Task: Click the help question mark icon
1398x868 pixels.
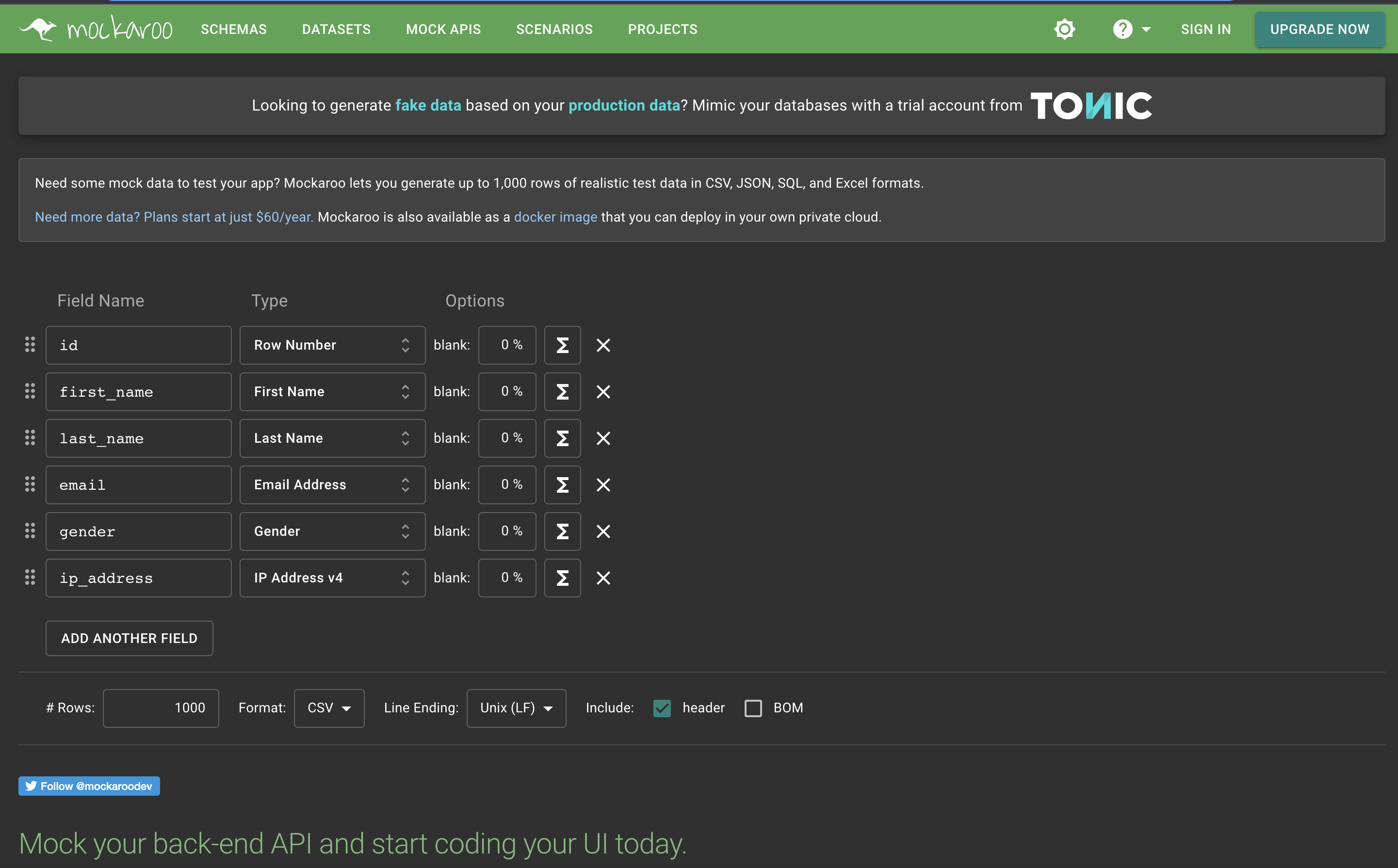Action: (x=1122, y=29)
